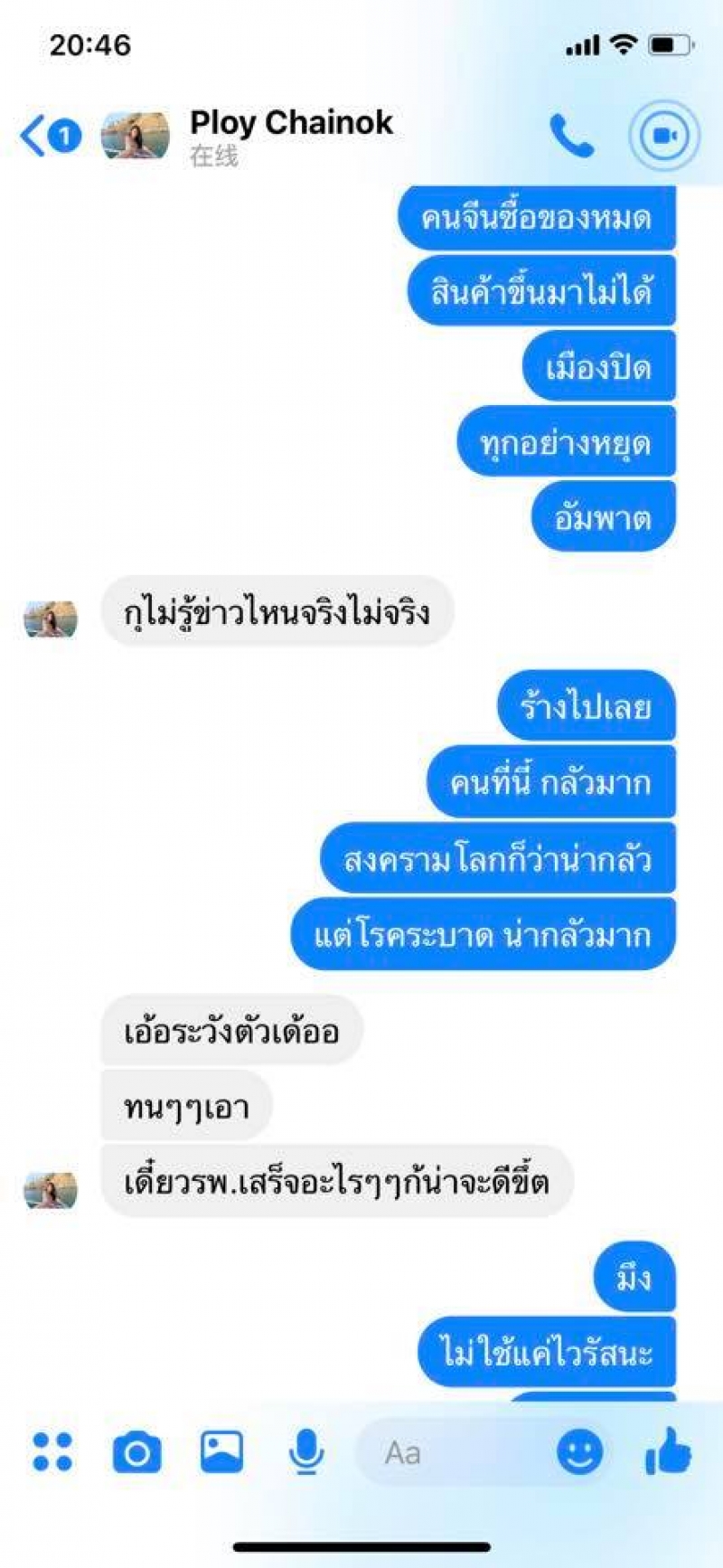Open the camera to take a photo
The image size is (723, 1568).
point(137,1452)
